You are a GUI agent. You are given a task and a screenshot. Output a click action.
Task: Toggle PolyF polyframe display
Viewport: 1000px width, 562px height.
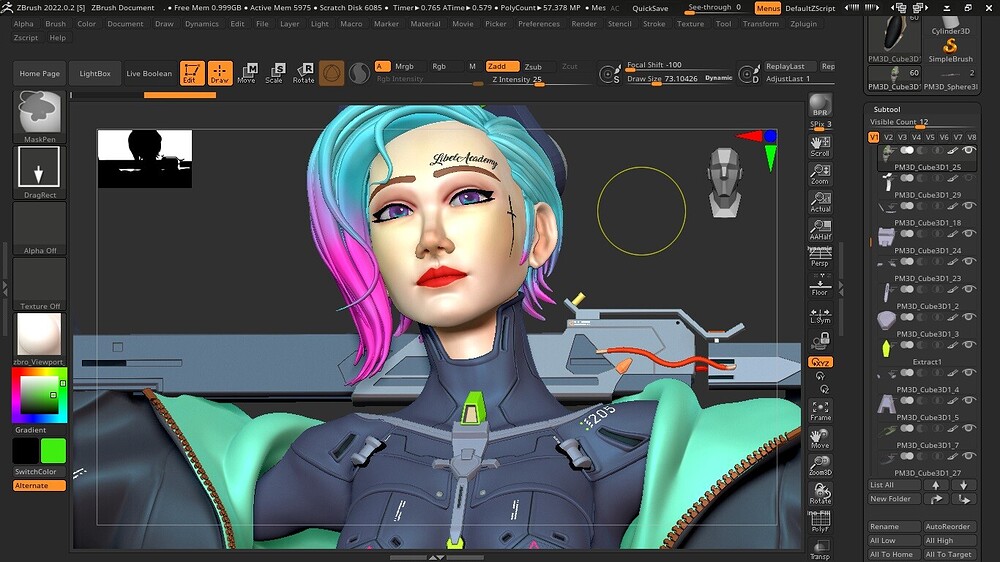(x=820, y=521)
